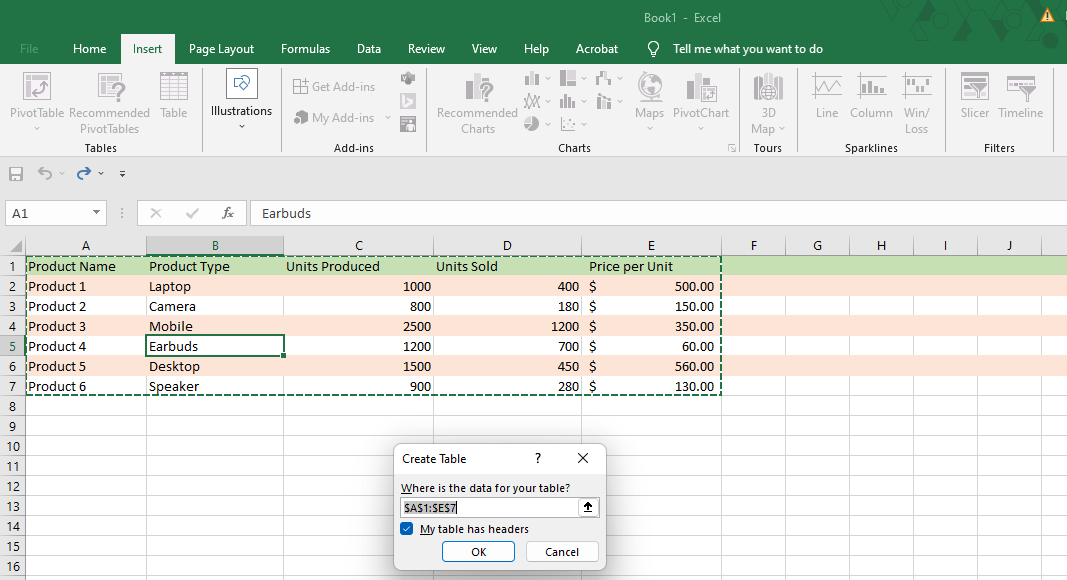Select the Table icon in Tables group
This screenshot has height=580, width=1067.
coord(174,88)
